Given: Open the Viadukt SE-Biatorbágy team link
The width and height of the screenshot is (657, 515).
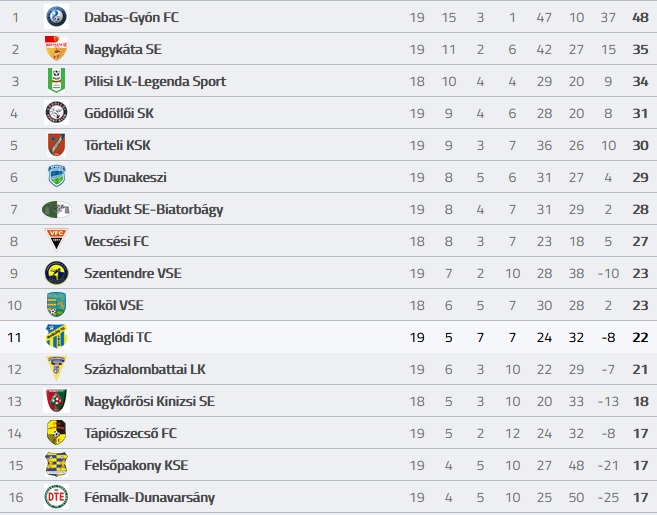Looking at the screenshot, I should click(x=153, y=209).
